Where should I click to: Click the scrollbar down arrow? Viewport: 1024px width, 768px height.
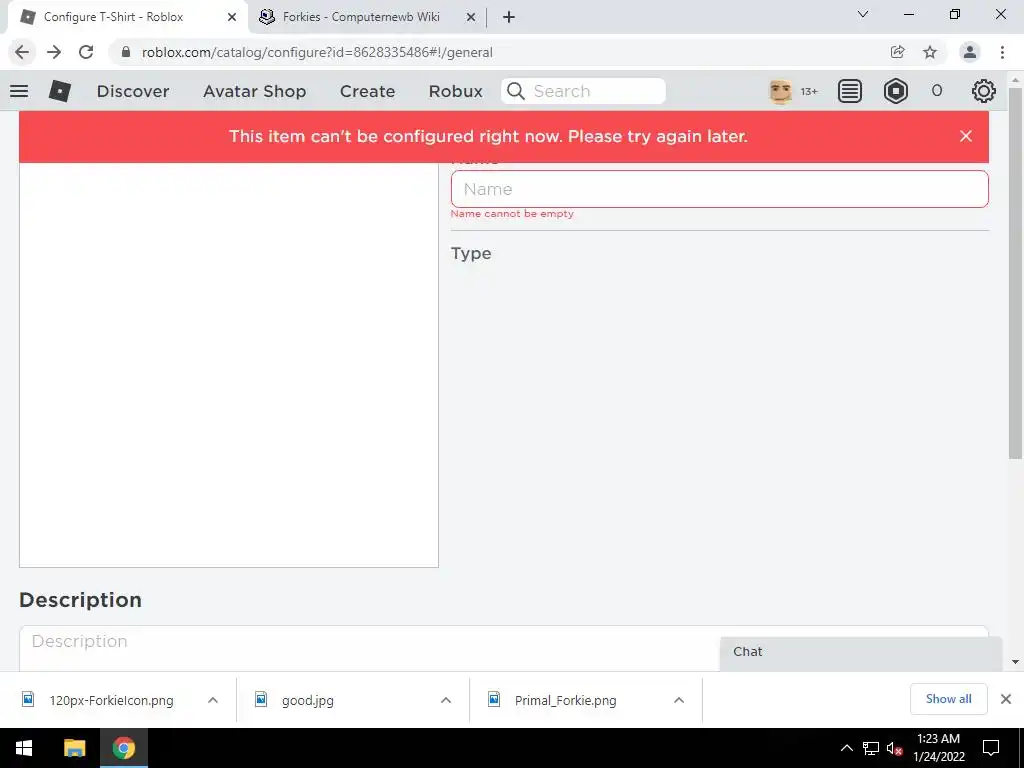tap(1016, 662)
